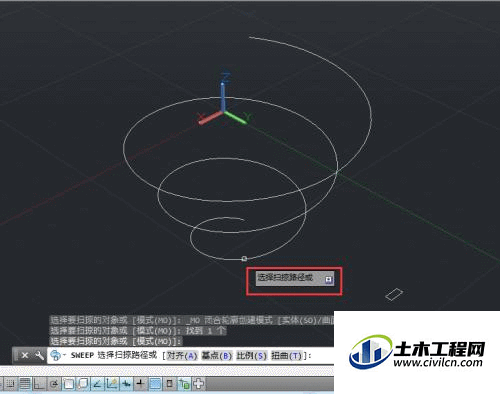Select the helix curve as sweep path

(x=244, y=259)
